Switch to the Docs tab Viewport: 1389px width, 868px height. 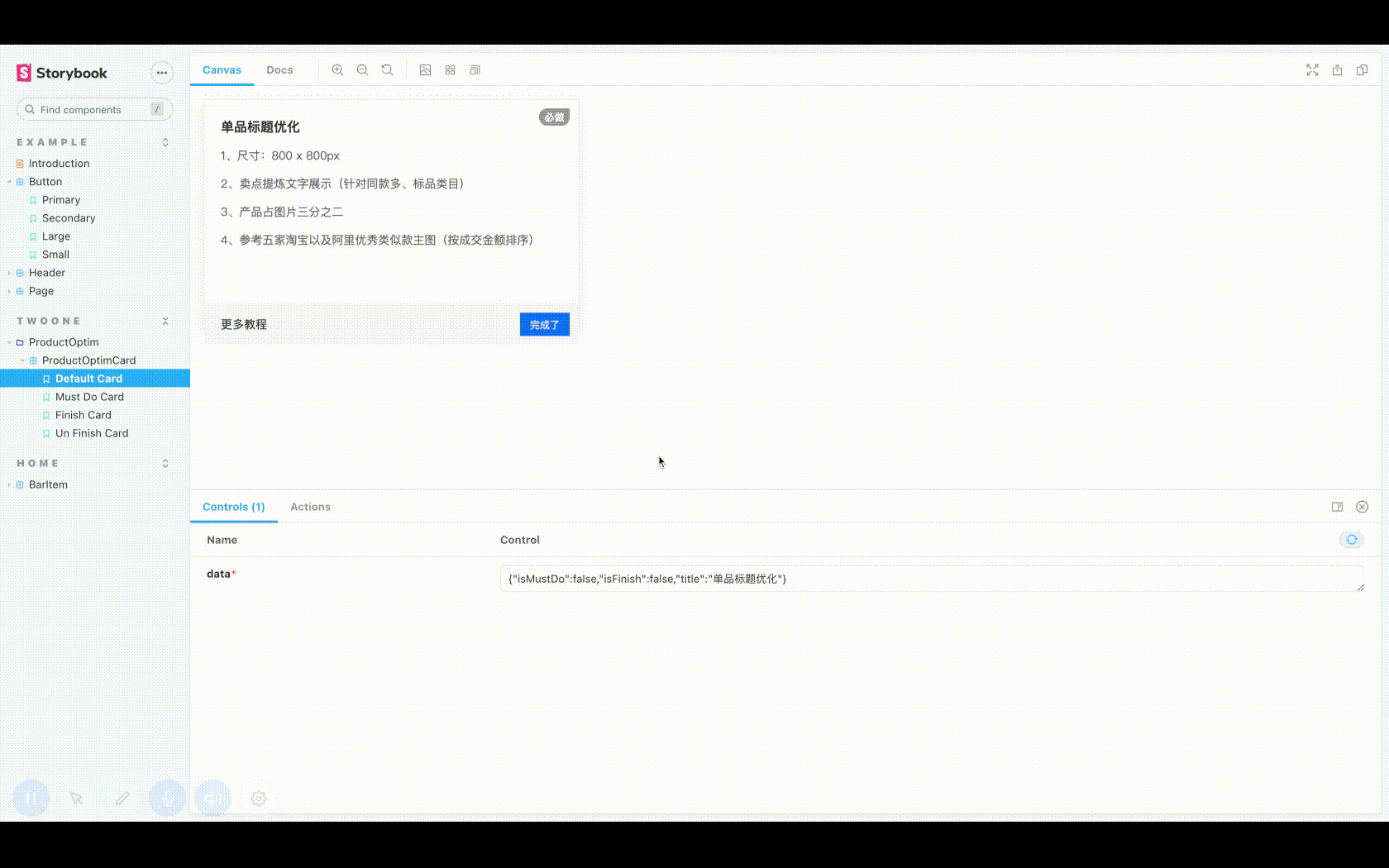click(279, 70)
